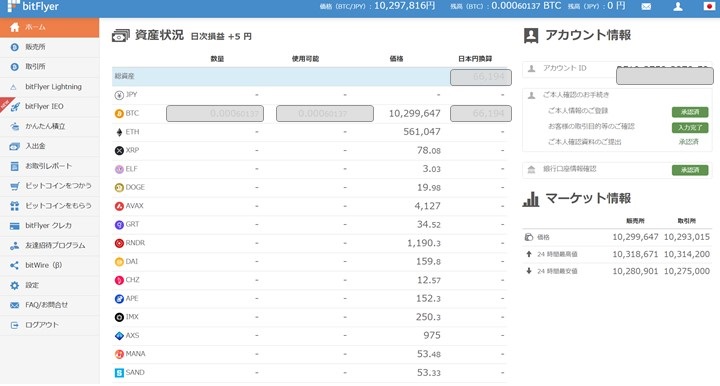
Task: Click the bitFlyer クレカ card icon
Action: click(15, 225)
